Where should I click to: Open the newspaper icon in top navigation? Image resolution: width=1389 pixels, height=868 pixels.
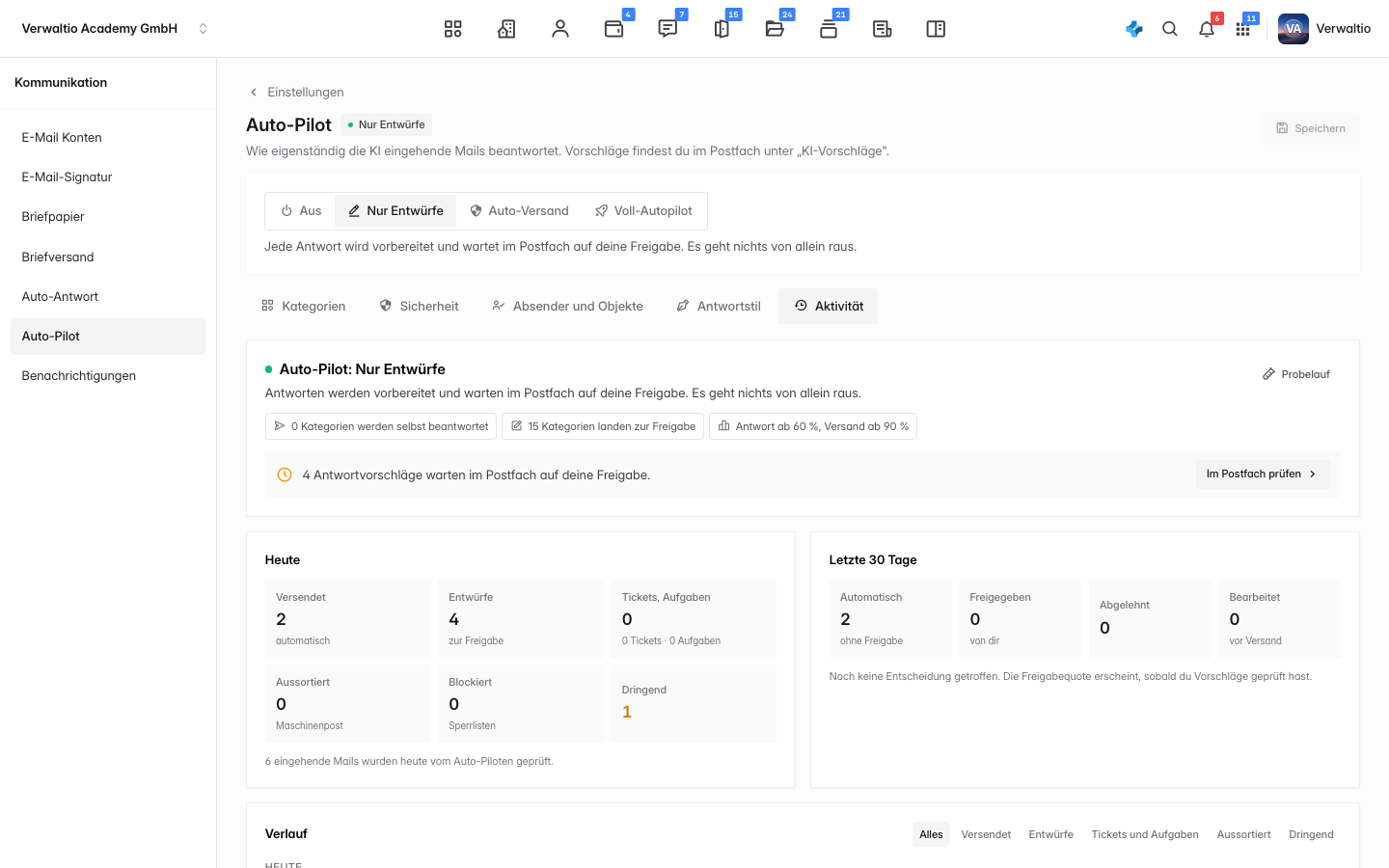(x=883, y=29)
